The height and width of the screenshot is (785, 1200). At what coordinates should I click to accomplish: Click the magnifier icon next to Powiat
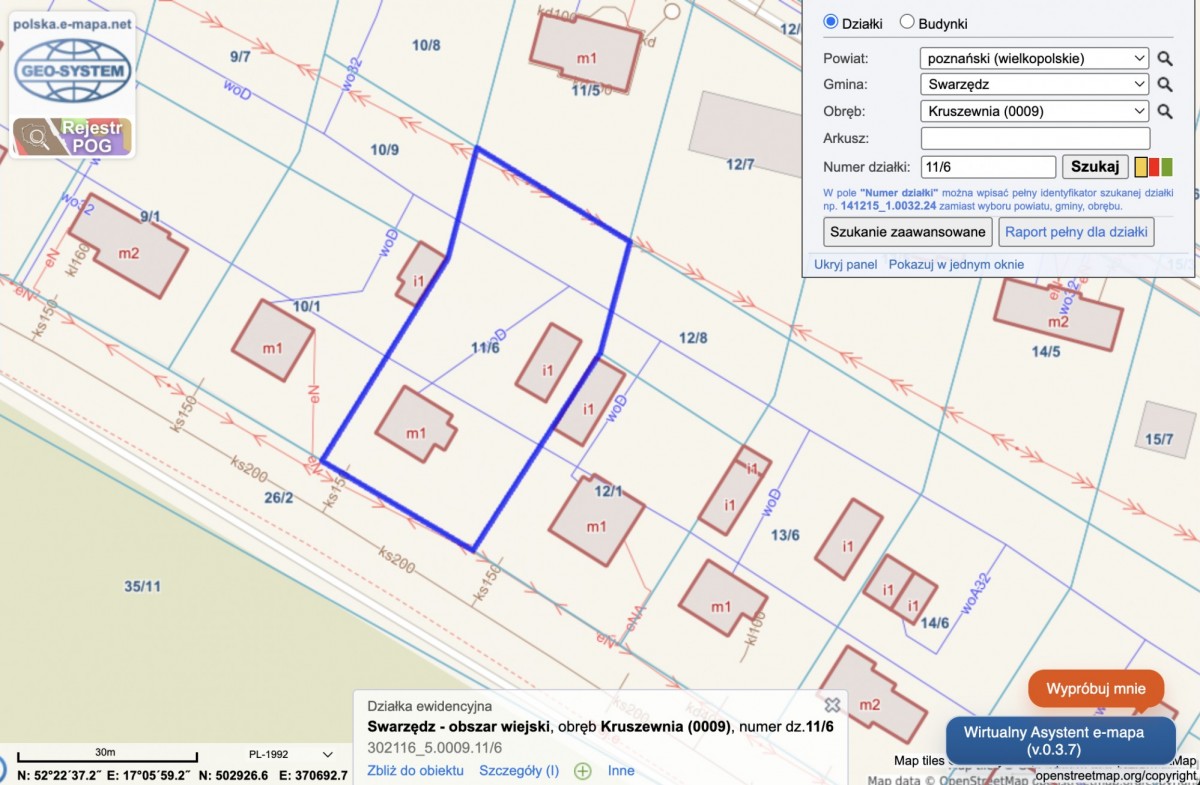[x=1165, y=59]
